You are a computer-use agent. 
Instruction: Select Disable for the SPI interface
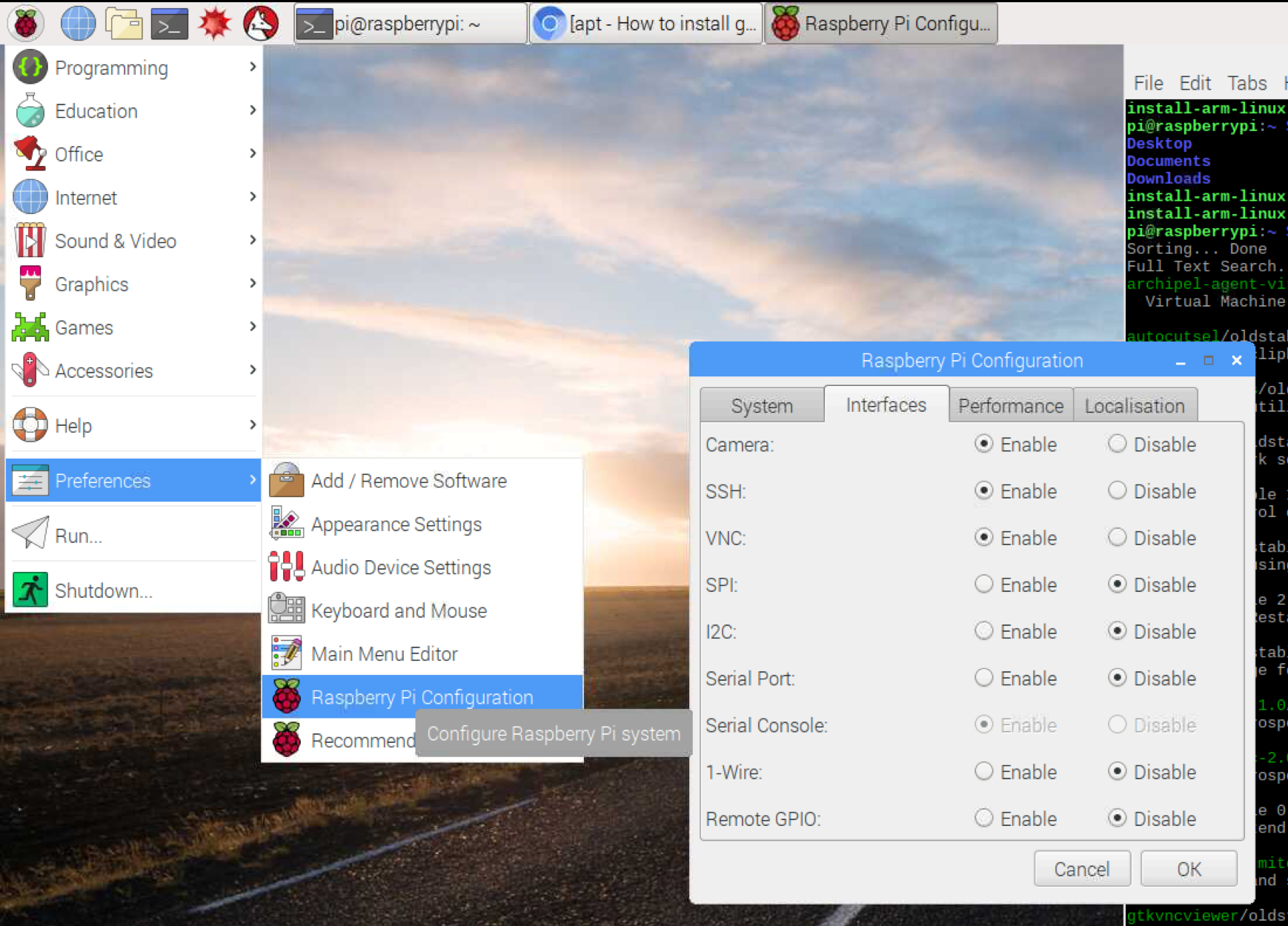(1117, 584)
